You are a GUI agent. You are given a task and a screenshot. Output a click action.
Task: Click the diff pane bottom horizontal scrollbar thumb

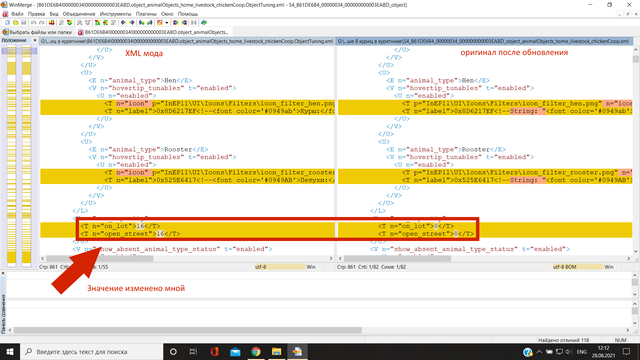tap(187, 330)
